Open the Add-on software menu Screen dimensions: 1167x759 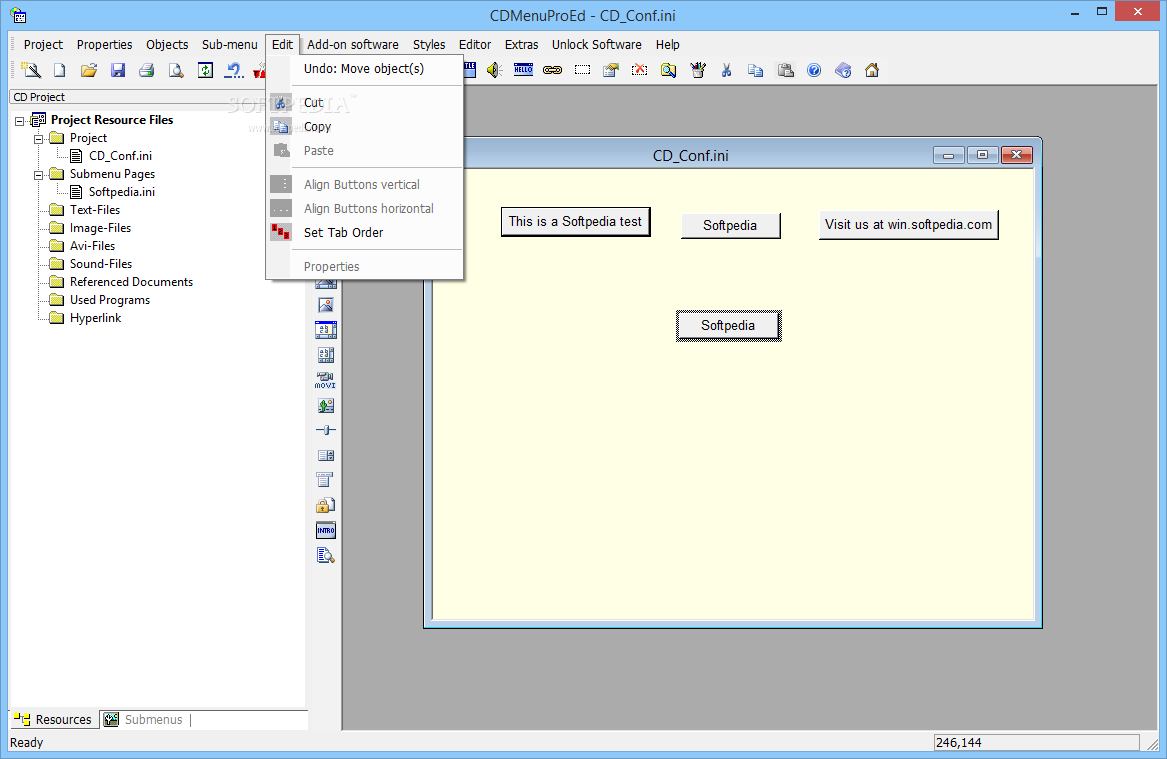point(353,45)
